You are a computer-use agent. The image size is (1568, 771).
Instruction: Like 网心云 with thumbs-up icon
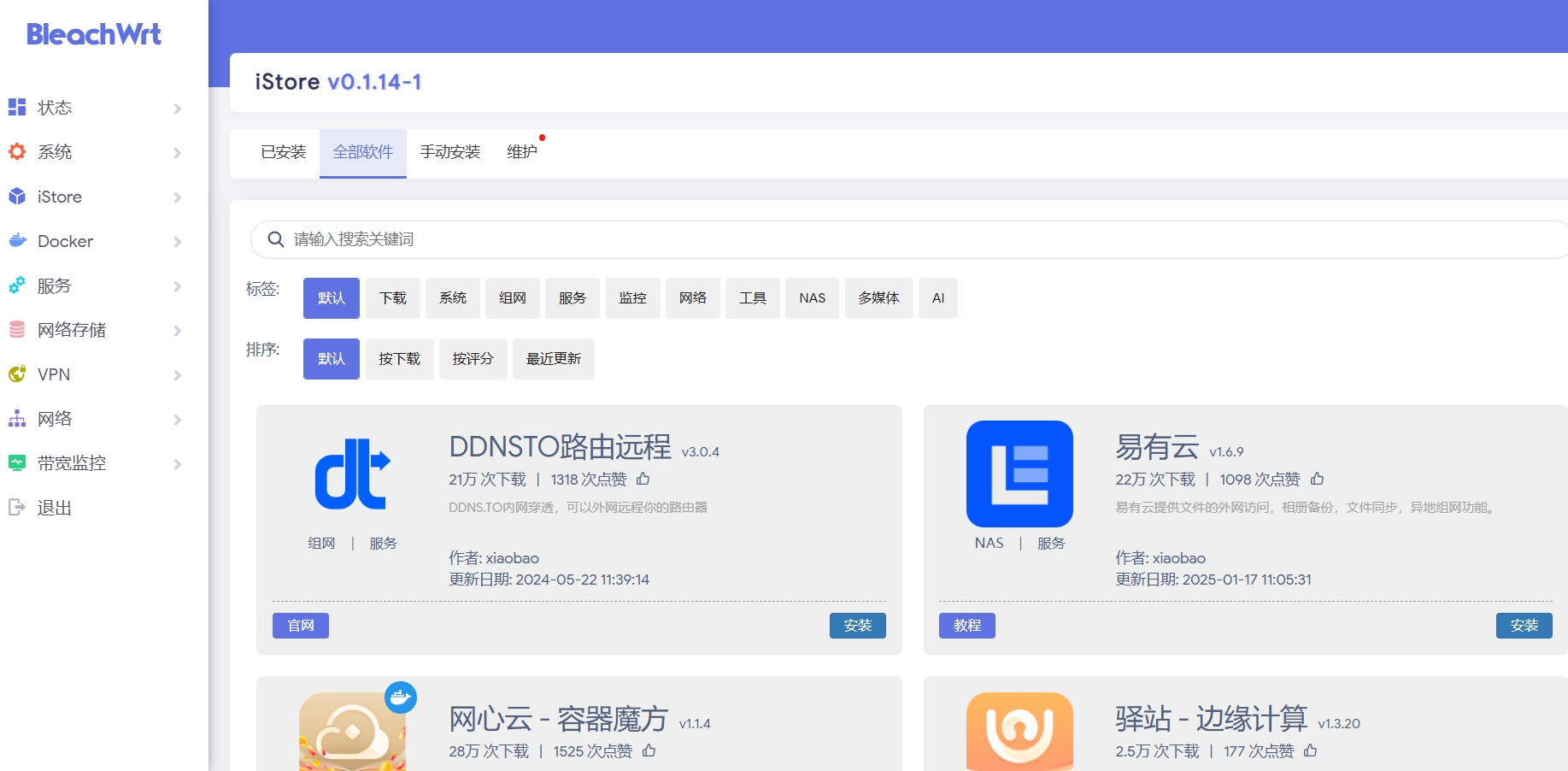point(649,750)
